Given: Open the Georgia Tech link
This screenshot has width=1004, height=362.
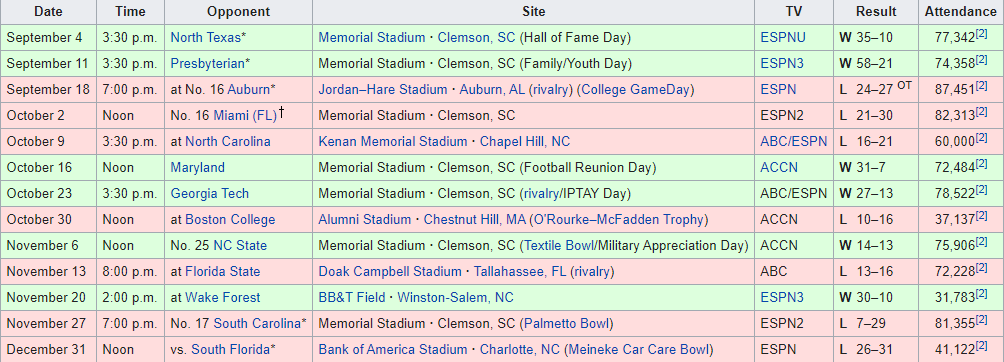Looking at the screenshot, I should point(209,193).
